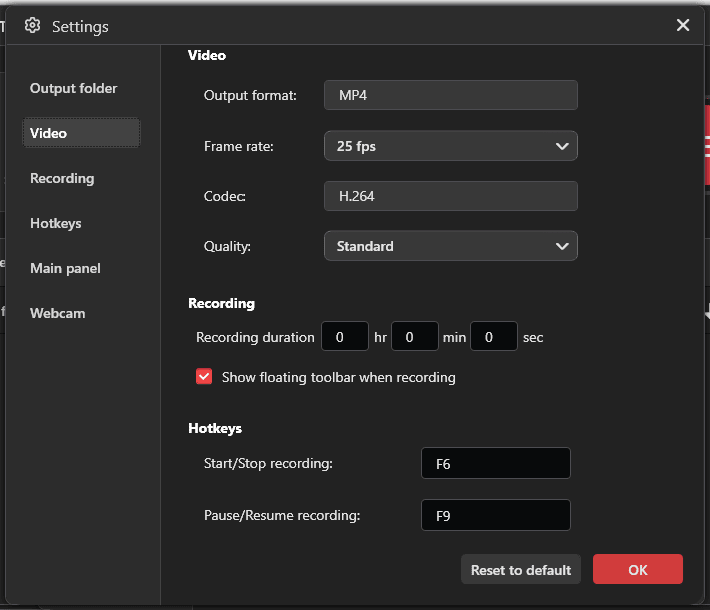Click the Video section heading
The height and width of the screenshot is (610, 710).
207,55
